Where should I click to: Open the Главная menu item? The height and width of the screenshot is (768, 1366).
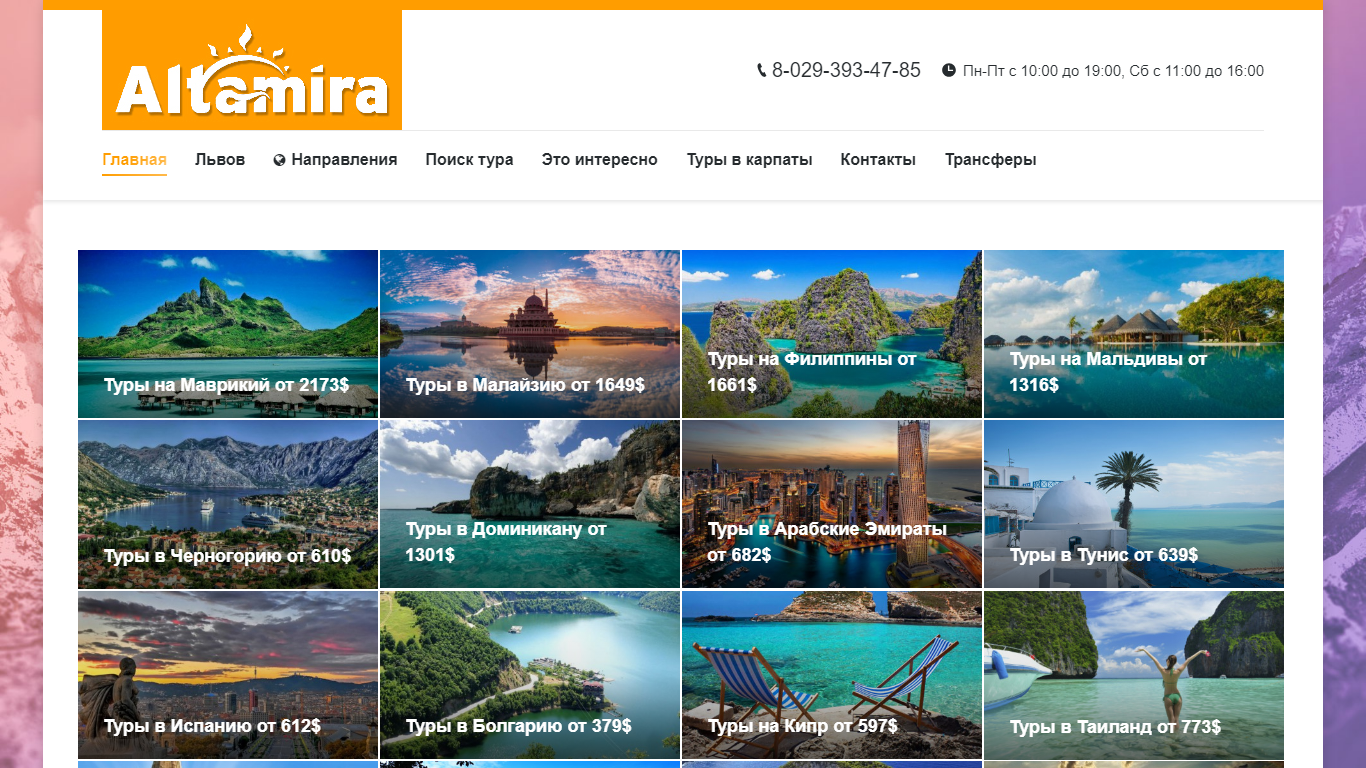coord(134,160)
